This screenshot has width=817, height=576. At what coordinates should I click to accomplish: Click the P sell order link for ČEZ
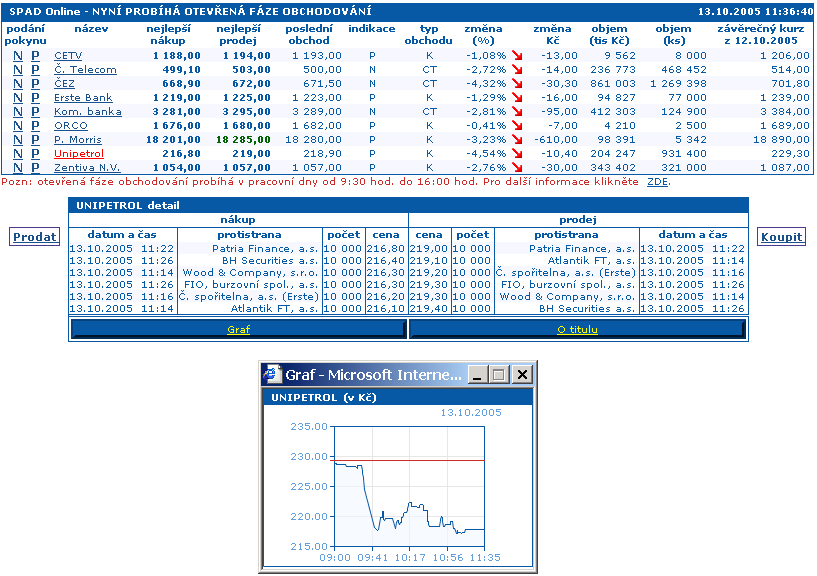[x=36, y=84]
